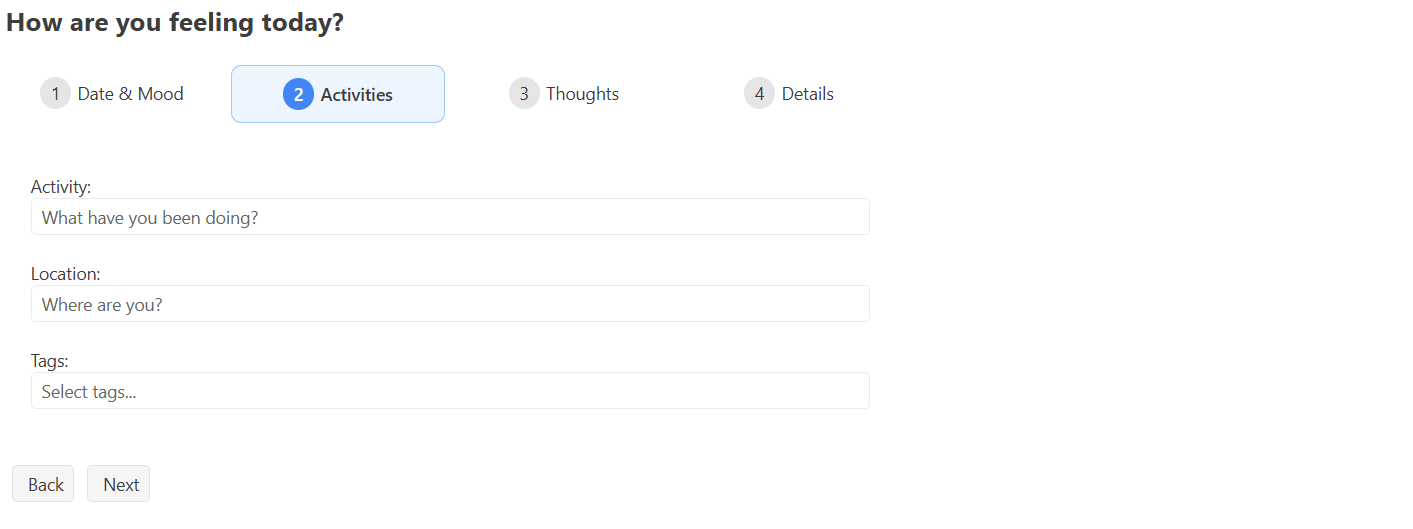
Task: Proceed with the Next button
Action: tap(118, 484)
